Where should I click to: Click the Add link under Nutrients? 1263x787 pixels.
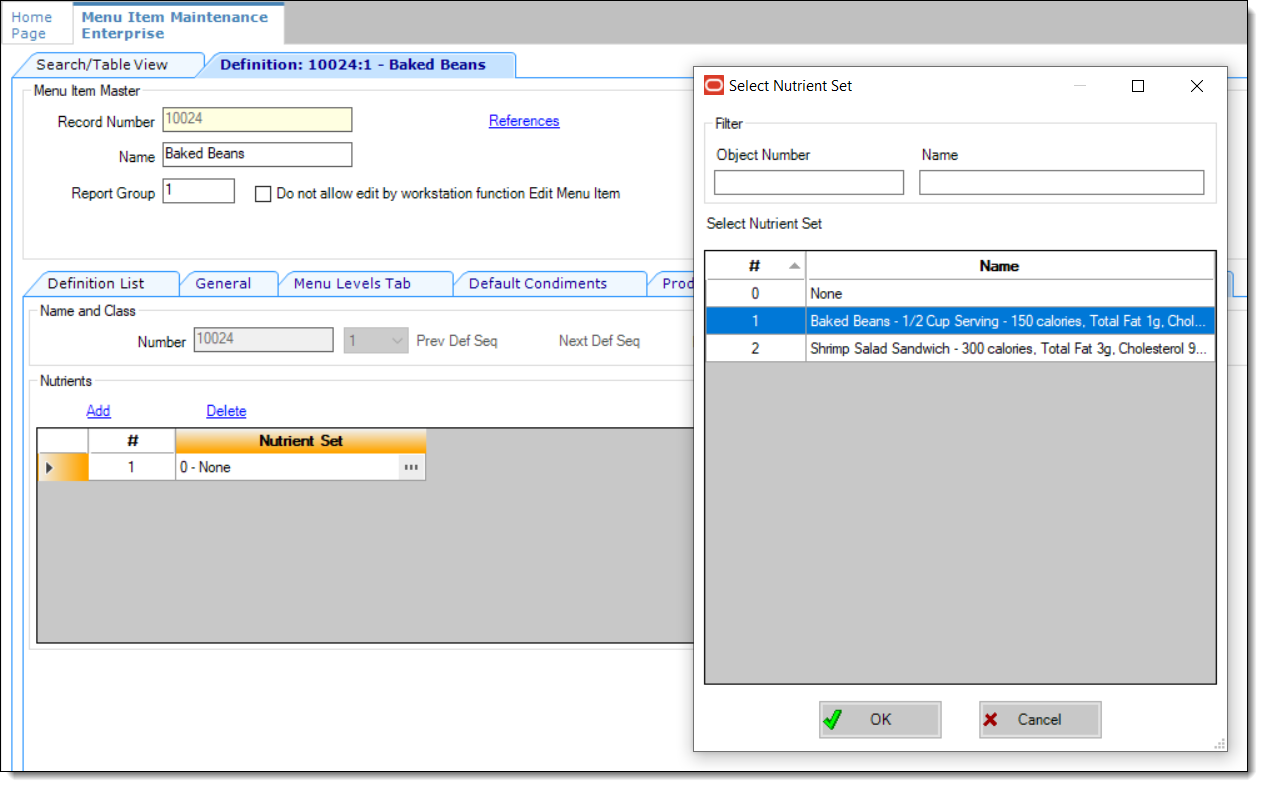(98, 411)
